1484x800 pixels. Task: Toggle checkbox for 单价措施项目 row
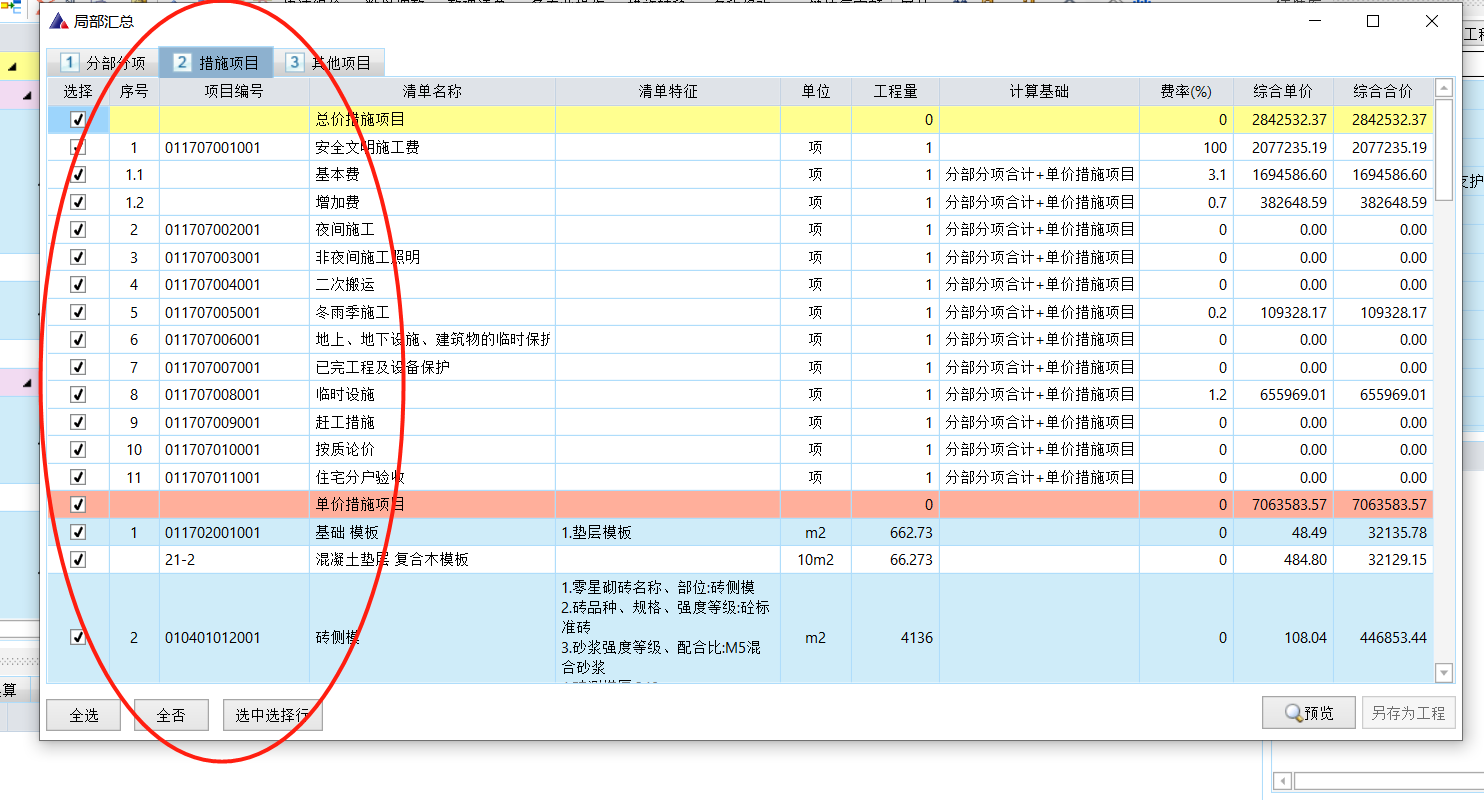tap(78, 505)
